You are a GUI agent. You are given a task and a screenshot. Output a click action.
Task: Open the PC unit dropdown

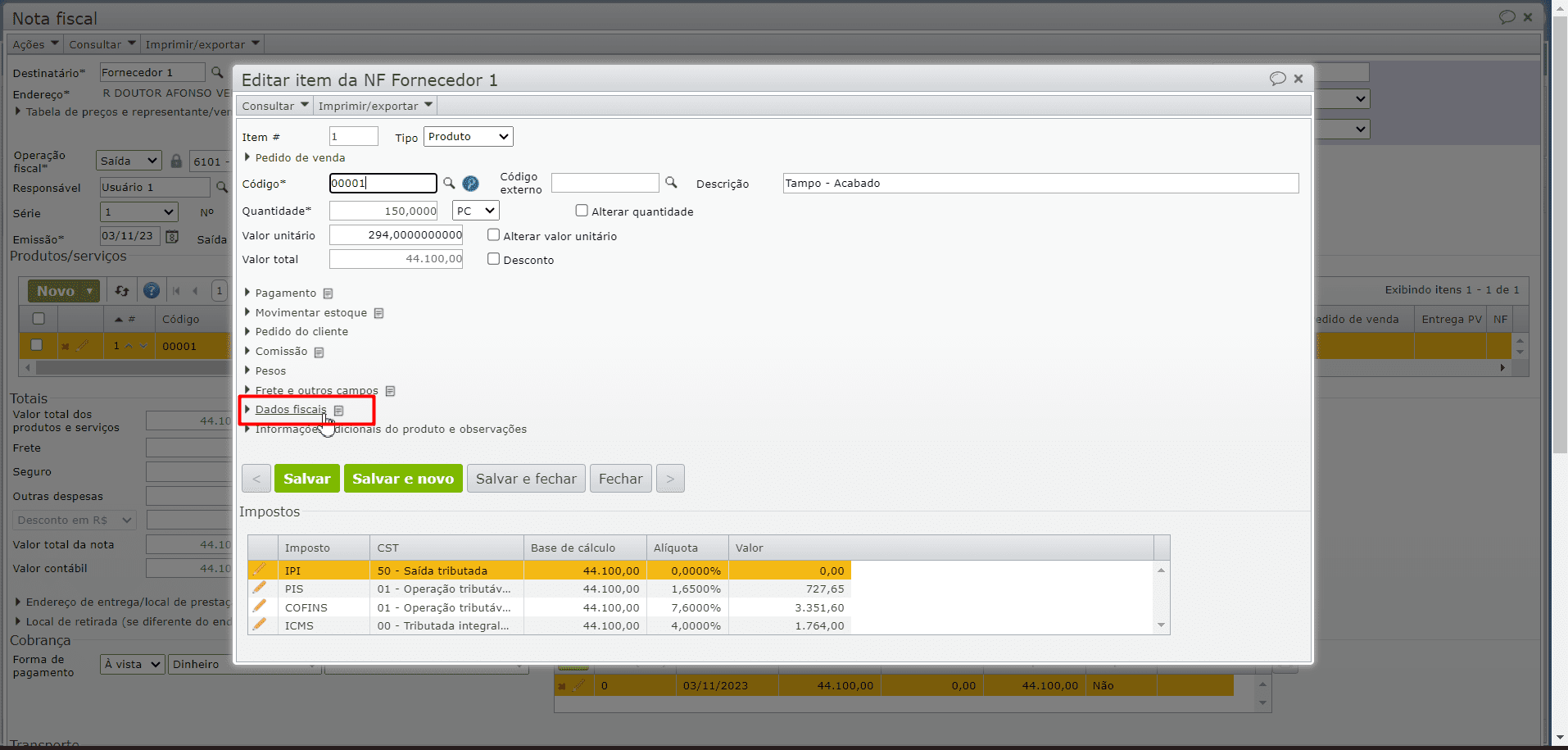tap(475, 211)
